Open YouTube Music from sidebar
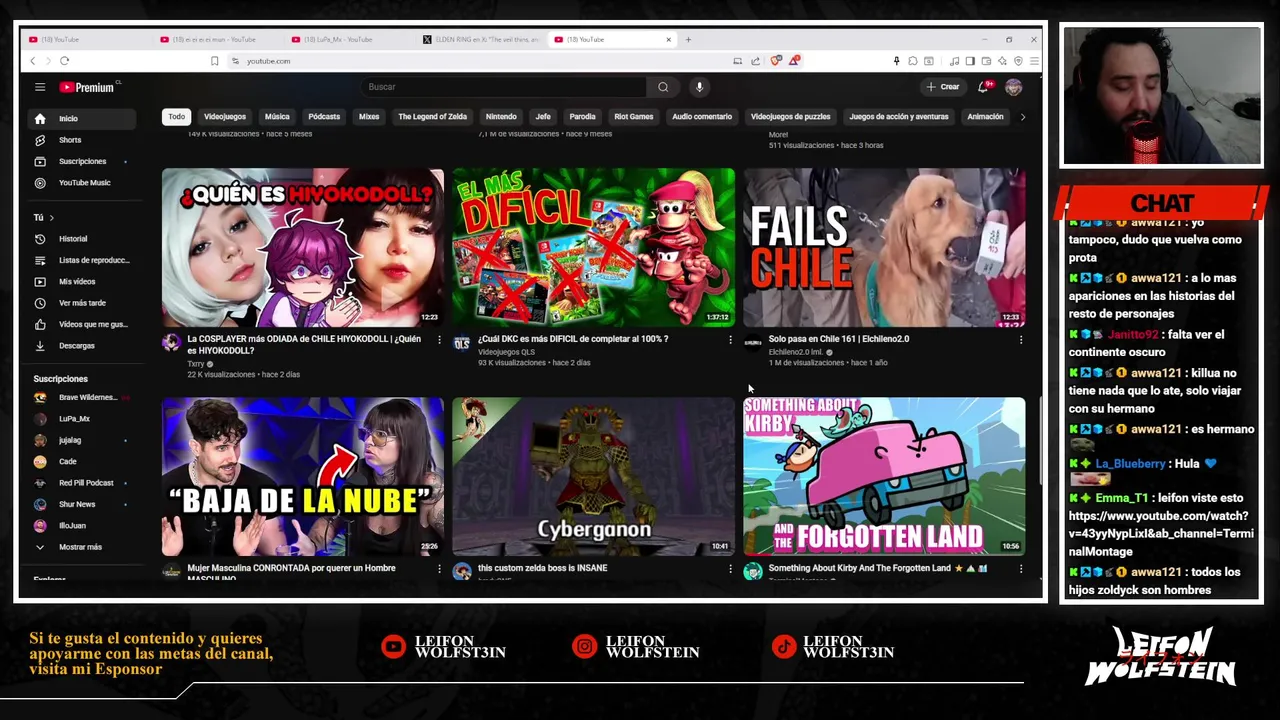 (x=84, y=183)
